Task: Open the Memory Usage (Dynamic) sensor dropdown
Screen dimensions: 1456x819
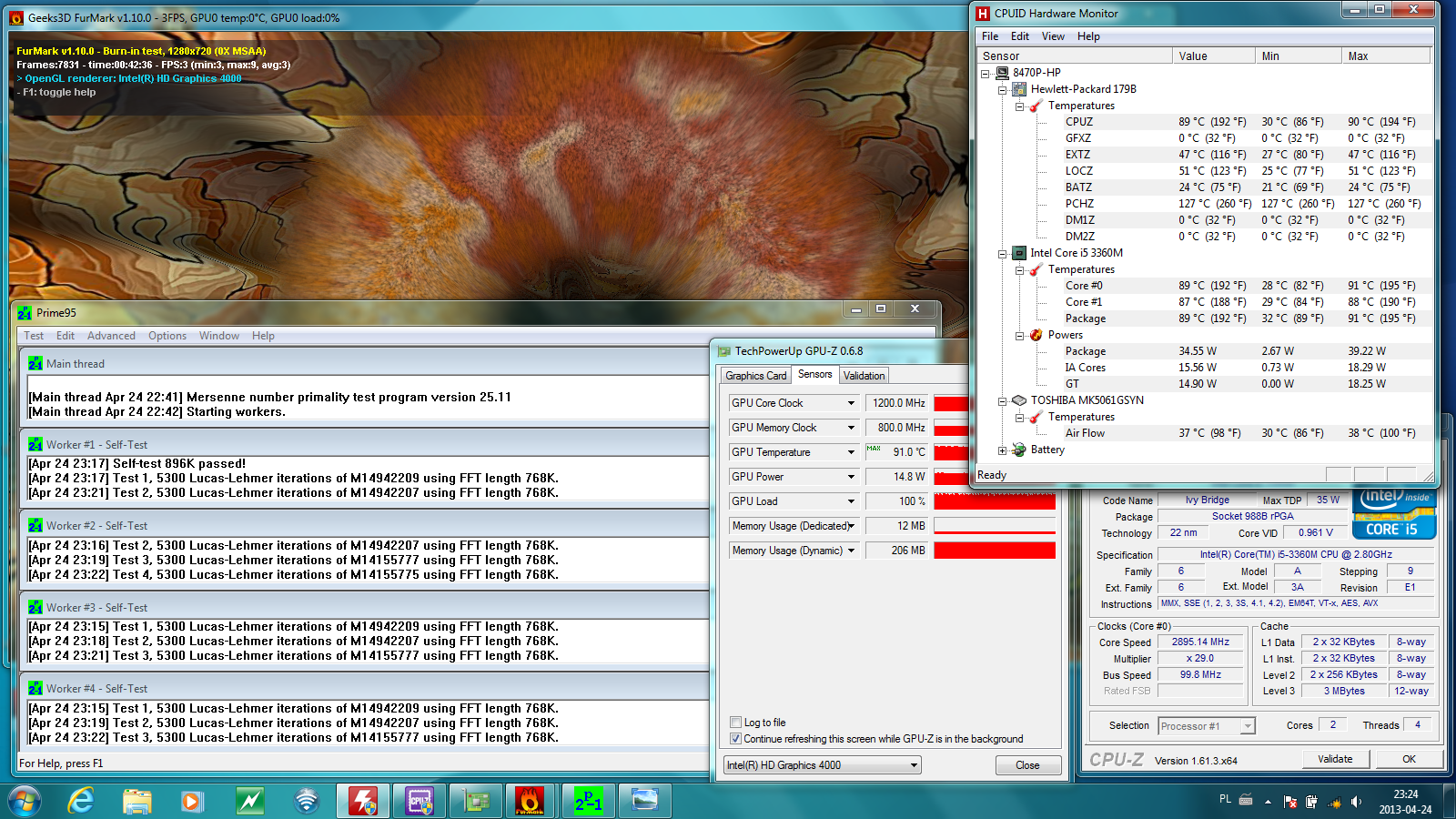Action: (852, 551)
